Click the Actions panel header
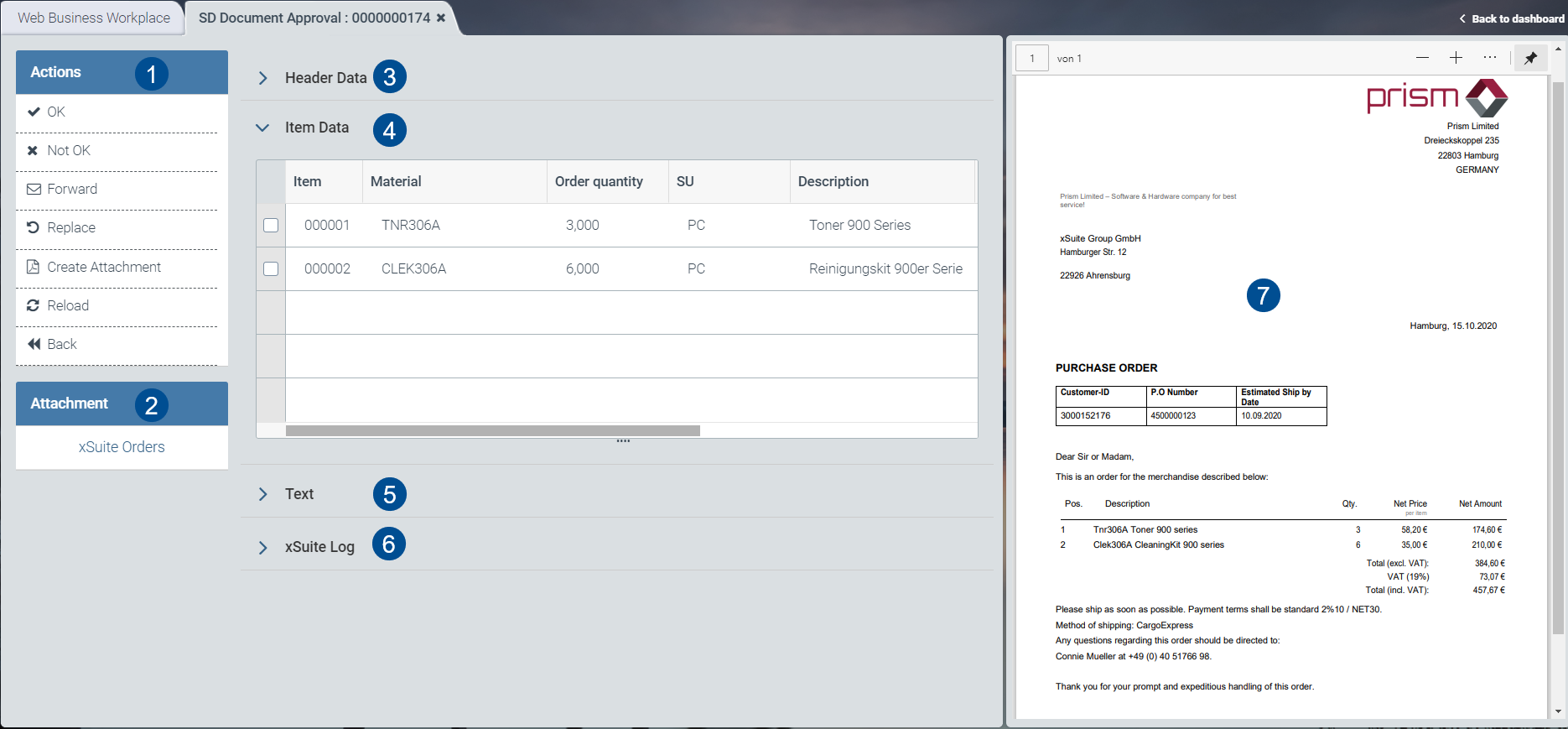This screenshot has width=1568, height=729. pyautogui.click(x=122, y=72)
